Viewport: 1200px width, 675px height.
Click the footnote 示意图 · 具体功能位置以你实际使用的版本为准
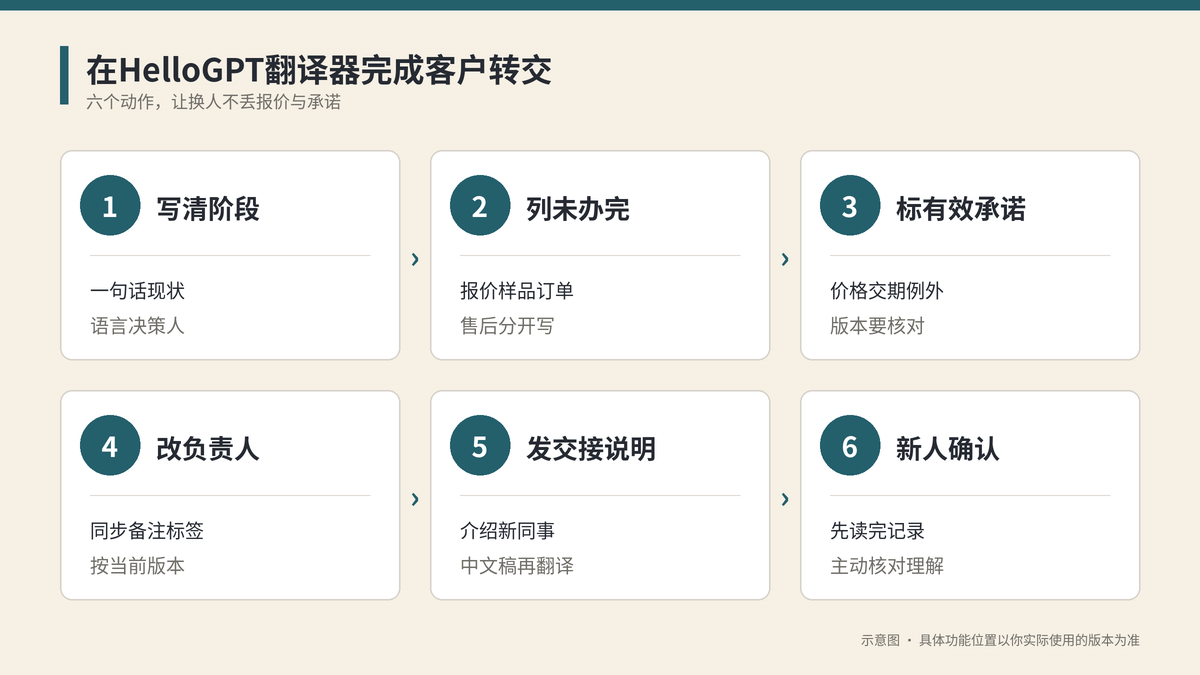point(1000,640)
